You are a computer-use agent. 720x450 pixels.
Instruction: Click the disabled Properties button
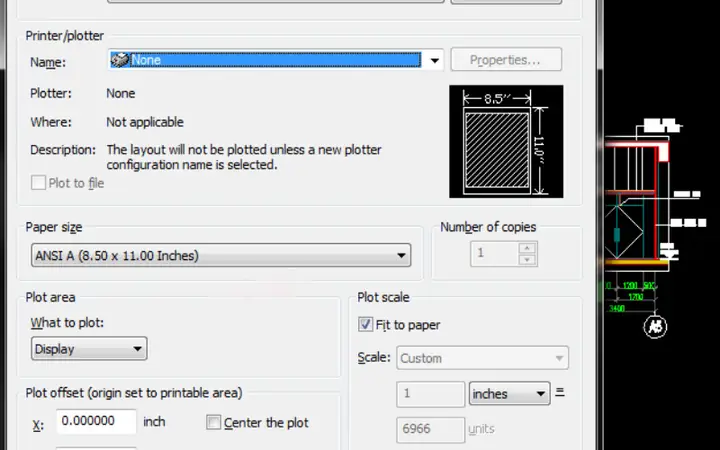click(506, 60)
